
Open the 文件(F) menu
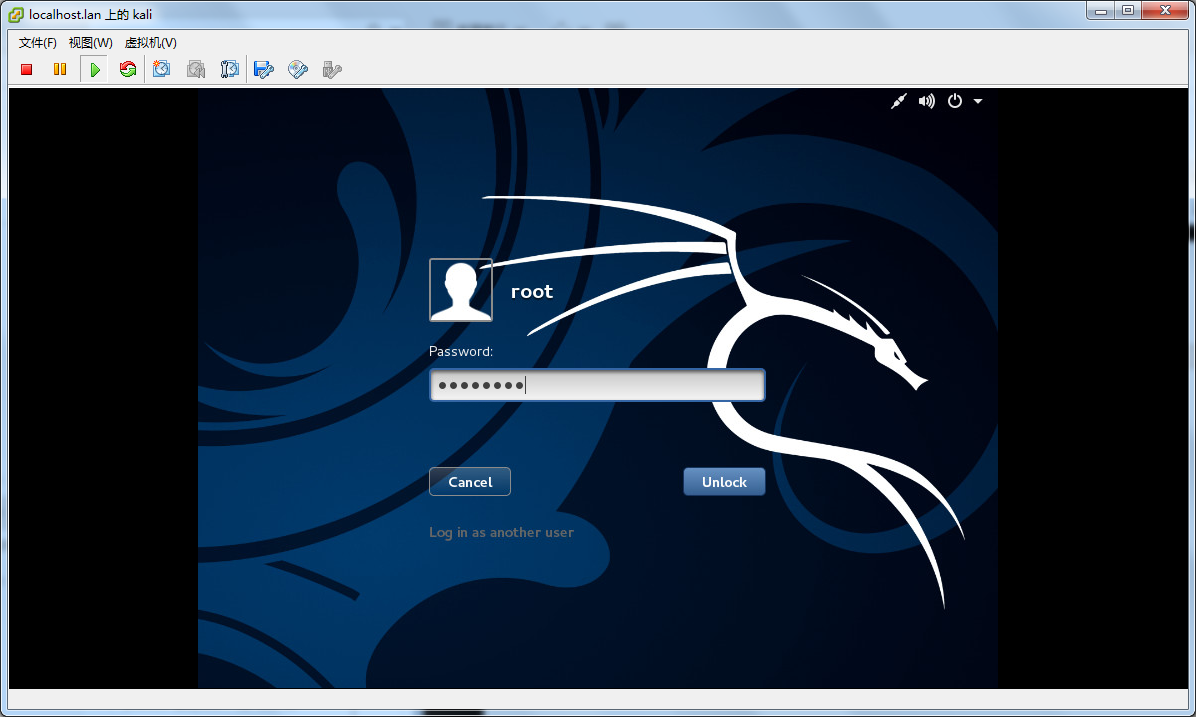37,43
